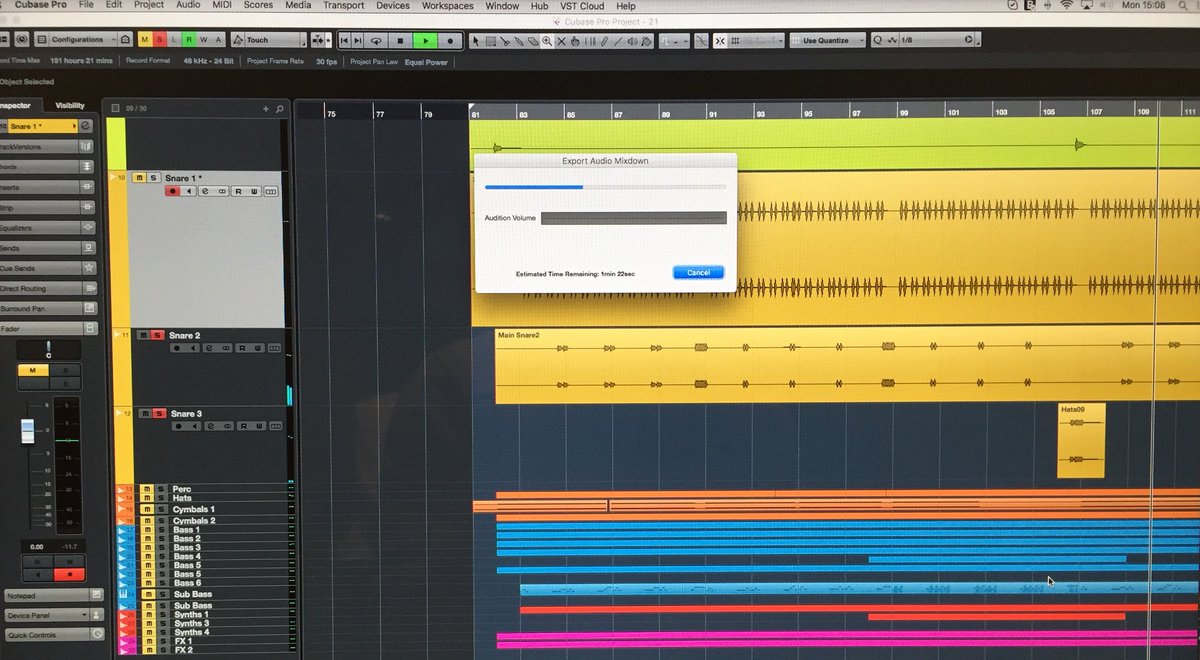Image resolution: width=1200 pixels, height=660 pixels.
Task: Expand the Surround Pan inspector section
Action: click(48, 308)
